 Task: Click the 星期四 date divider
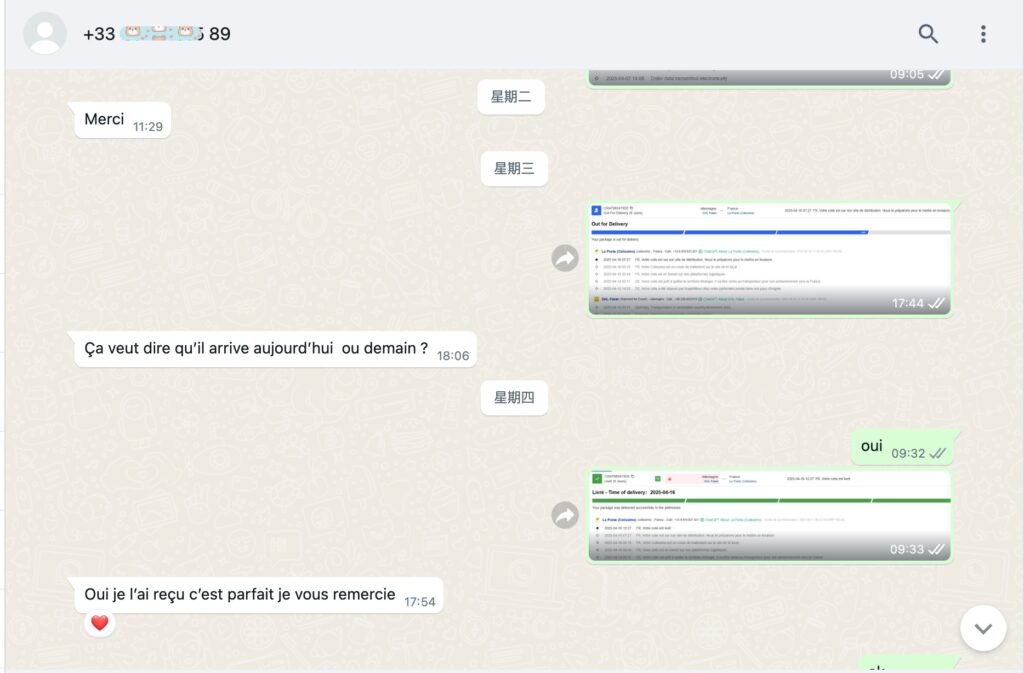(x=514, y=398)
